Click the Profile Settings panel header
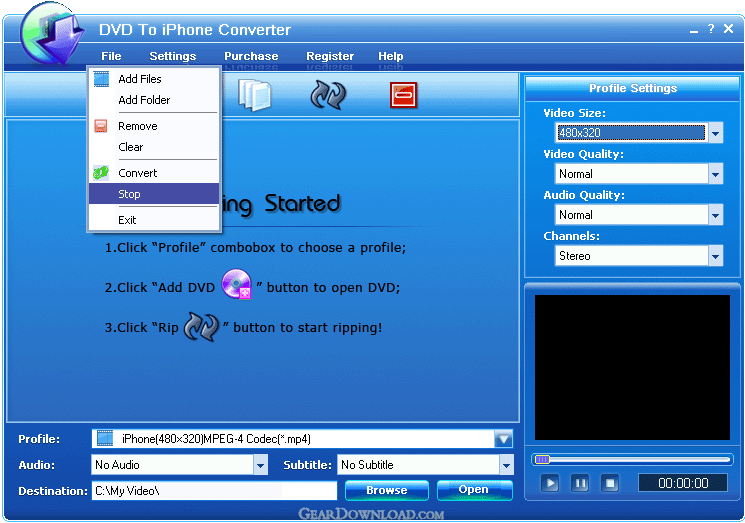Viewport: 745px width, 523px height. coord(633,88)
